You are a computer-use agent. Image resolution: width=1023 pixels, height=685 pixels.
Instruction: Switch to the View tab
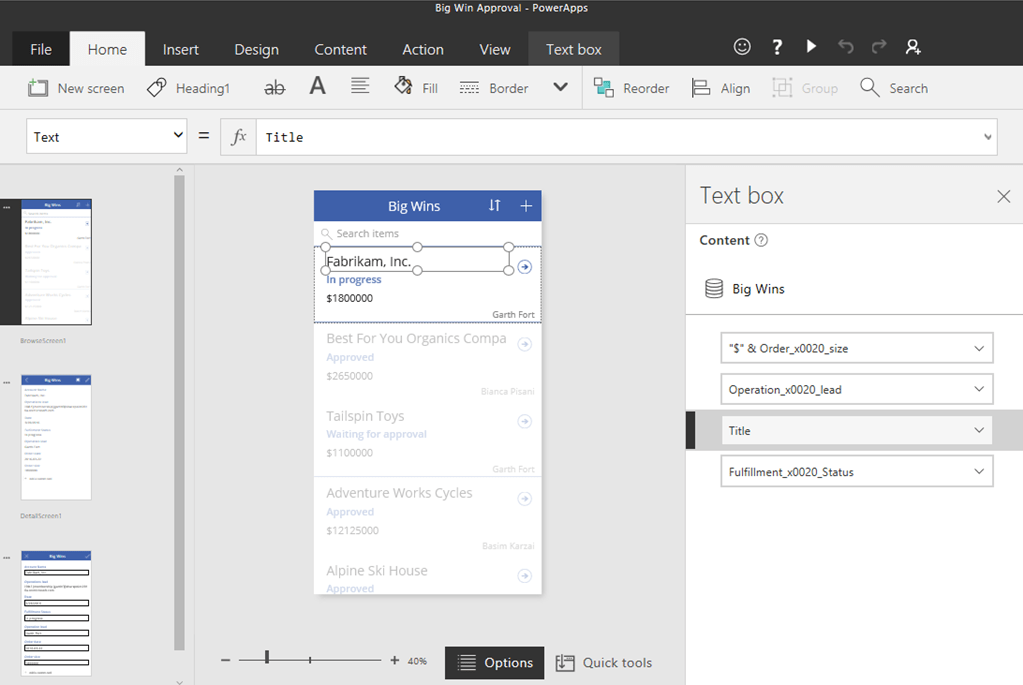[495, 50]
